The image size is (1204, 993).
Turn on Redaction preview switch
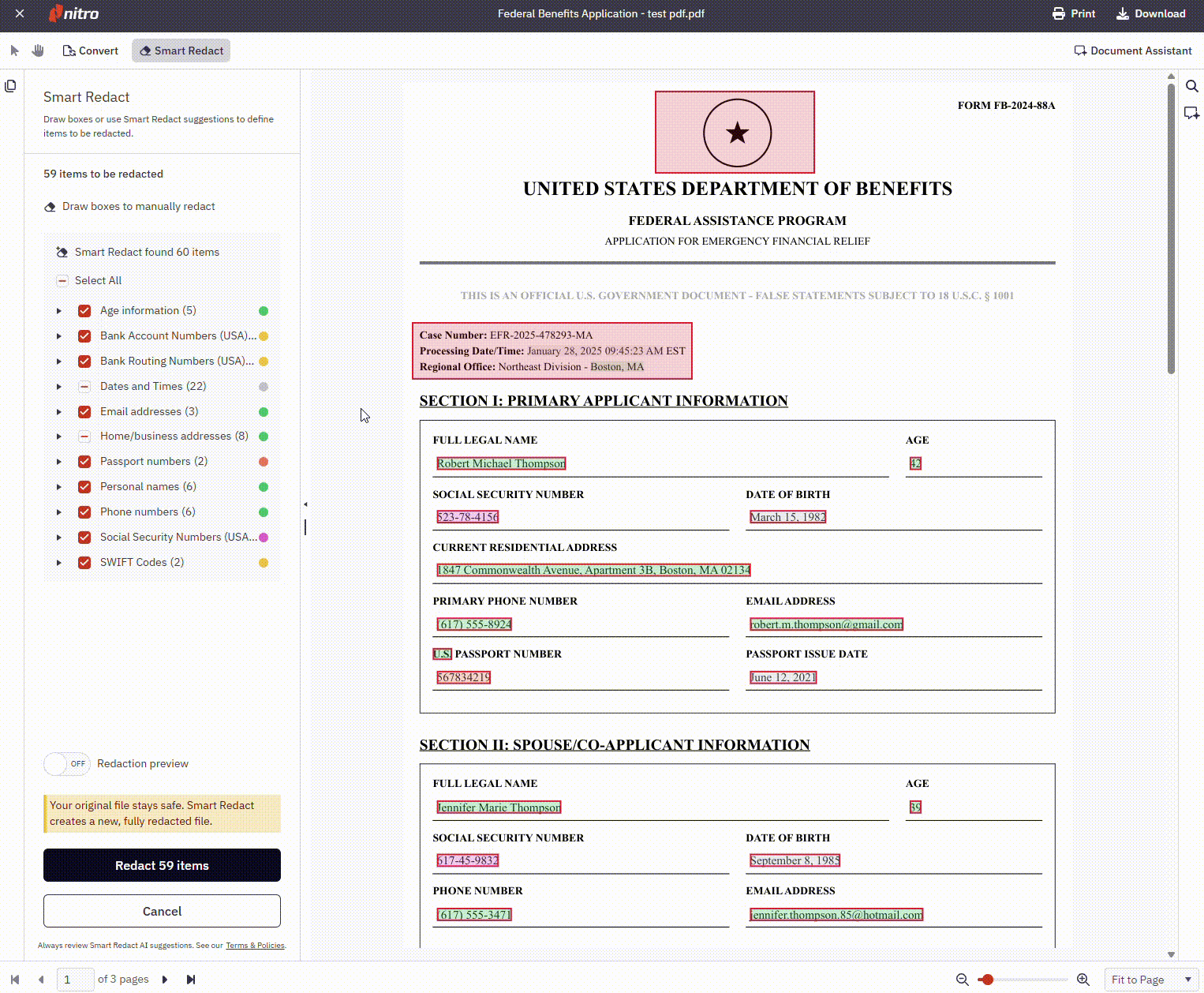pyautogui.click(x=67, y=764)
